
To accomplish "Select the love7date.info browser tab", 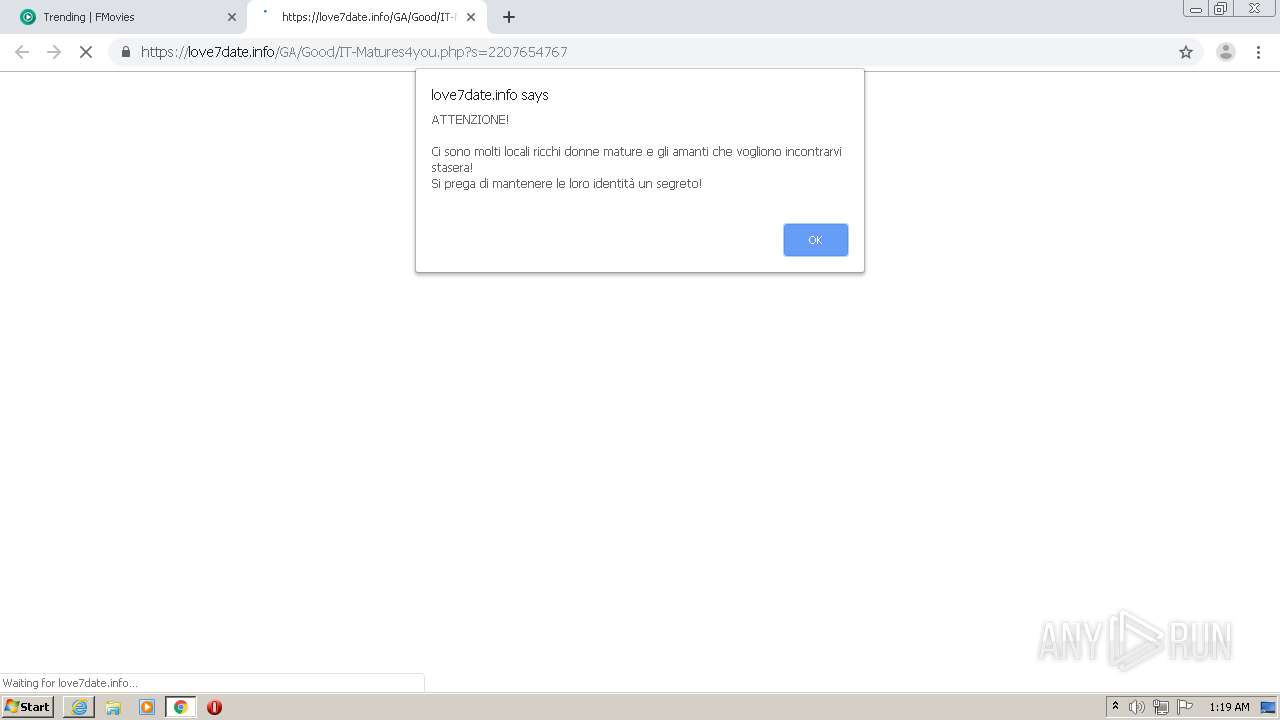I will coord(366,17).
